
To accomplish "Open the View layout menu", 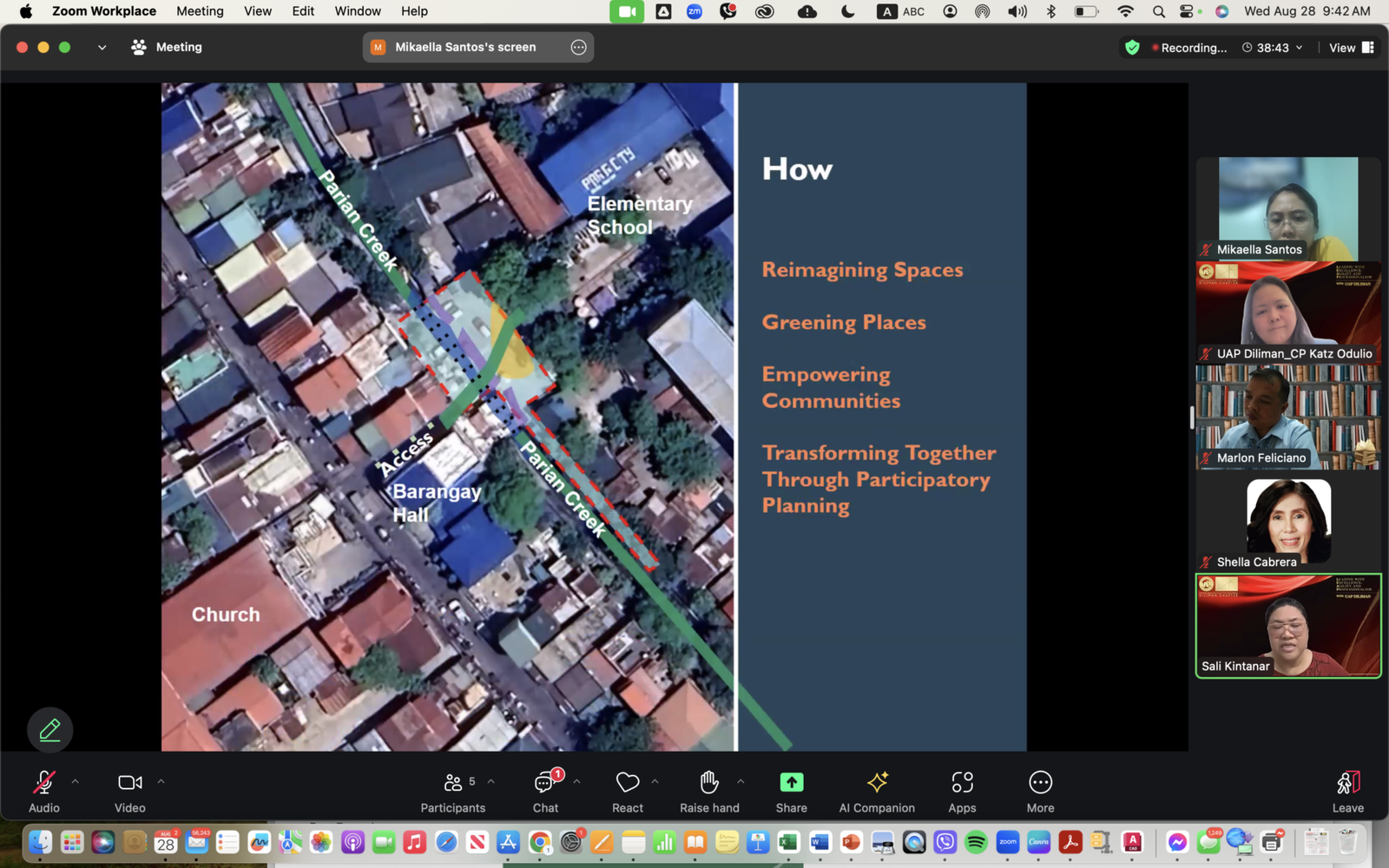I will [x=1351, y=48].
